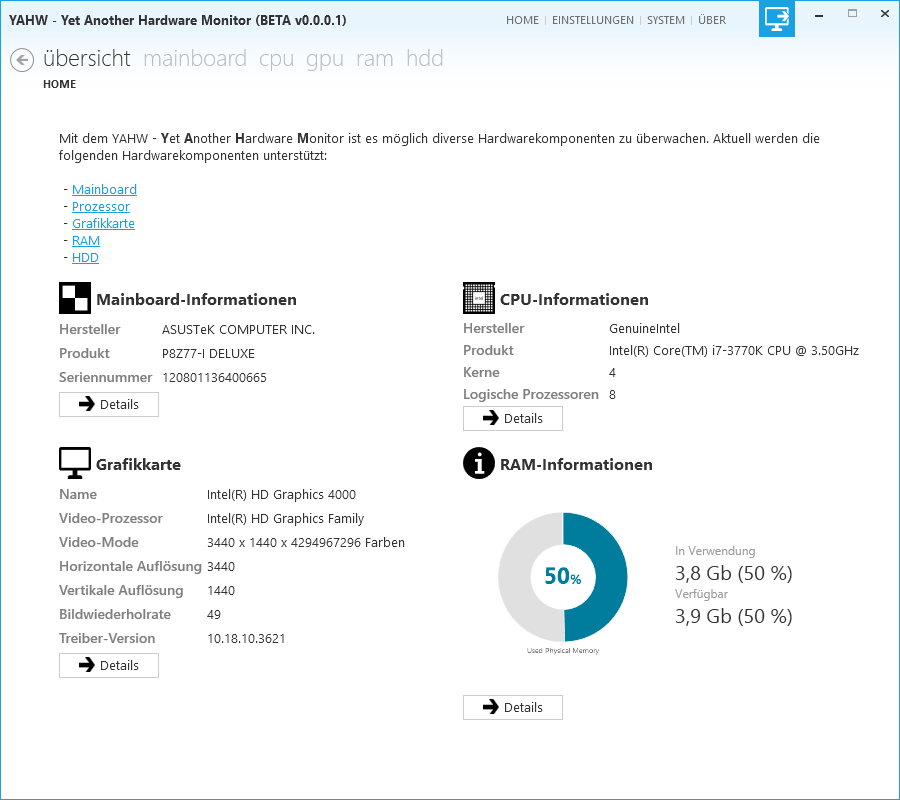900x800 pixels.
Task: Follow the RAM hyperlink
Action: point(86,240)
